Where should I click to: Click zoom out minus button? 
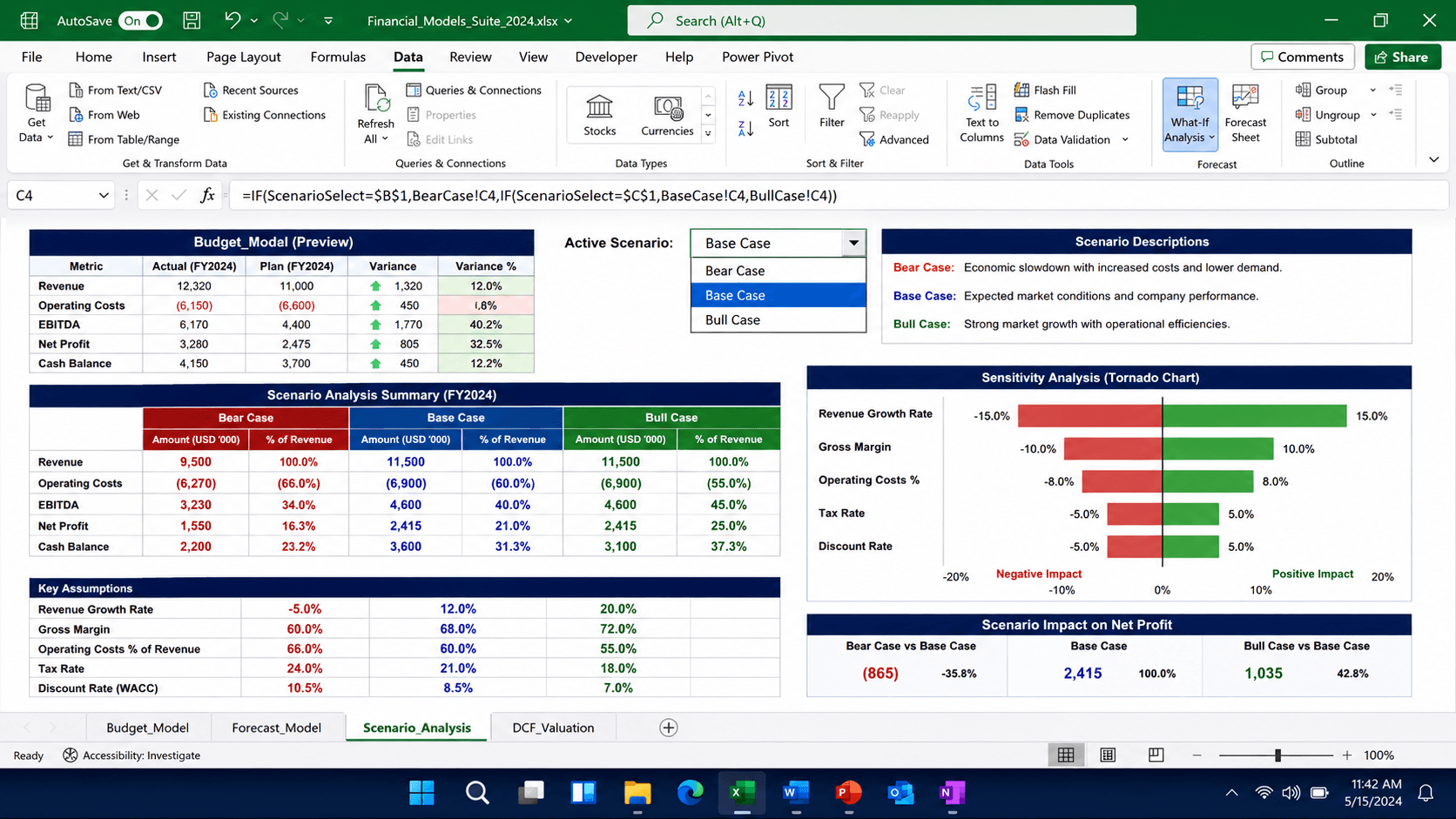(x=1196, y=755)
